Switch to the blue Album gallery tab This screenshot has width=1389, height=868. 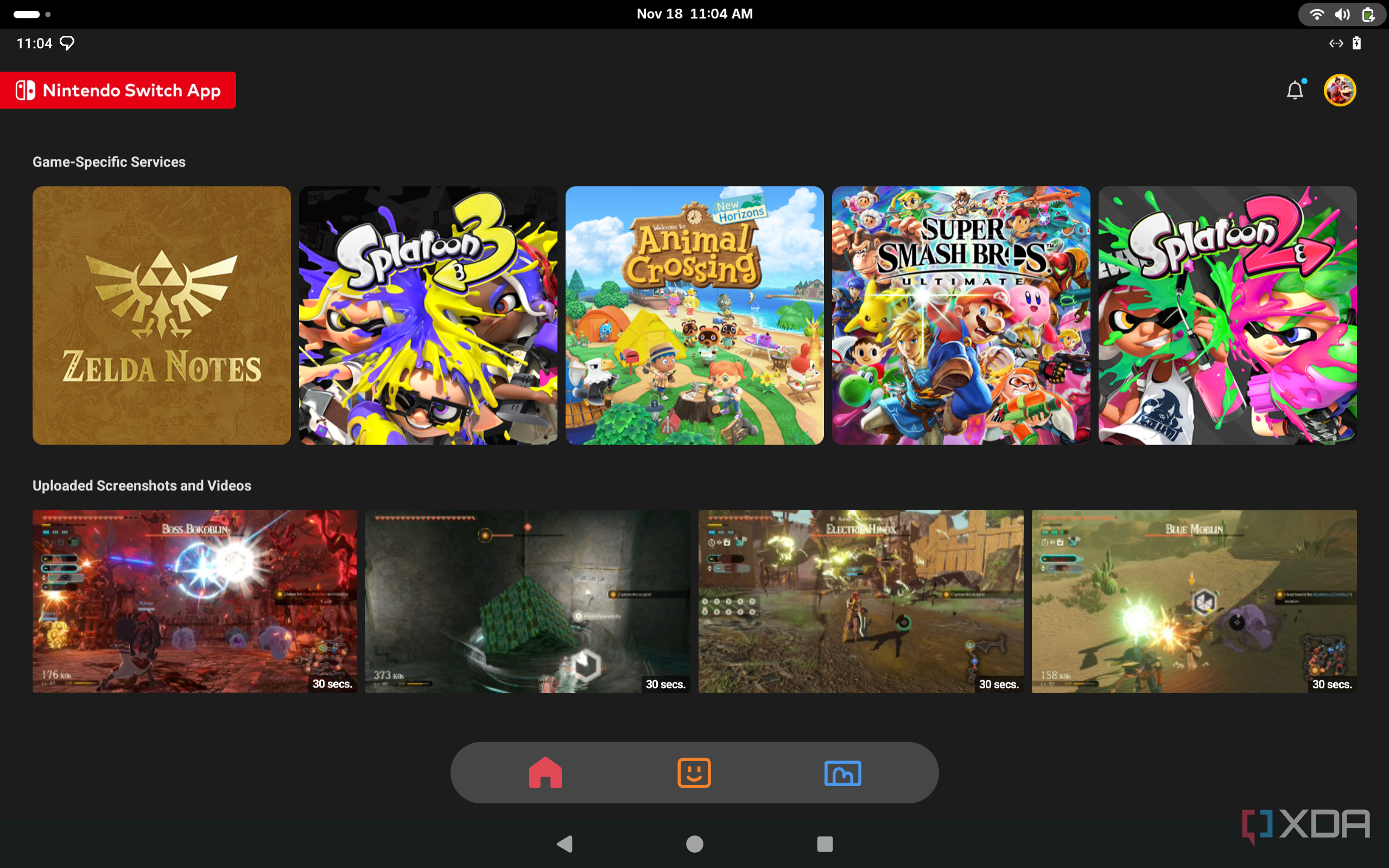(x=842, y=772)
